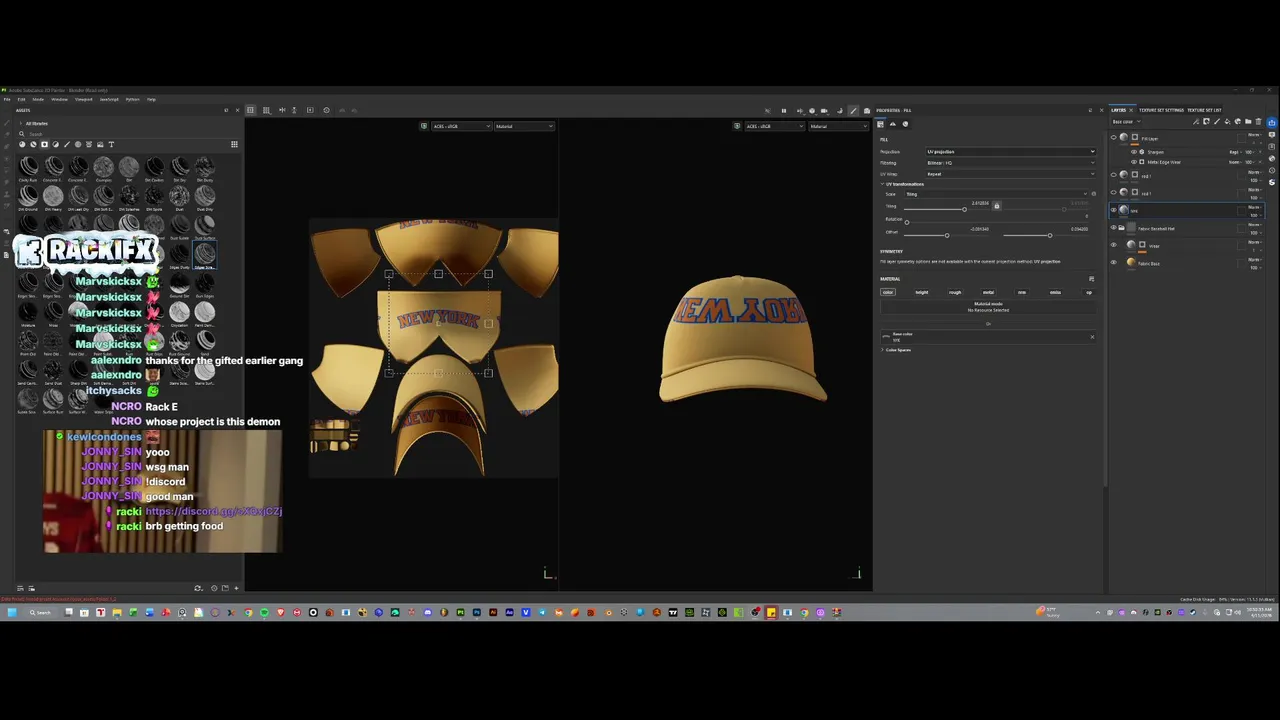Add smart material sphere icon in Layers

[1237, 122]
